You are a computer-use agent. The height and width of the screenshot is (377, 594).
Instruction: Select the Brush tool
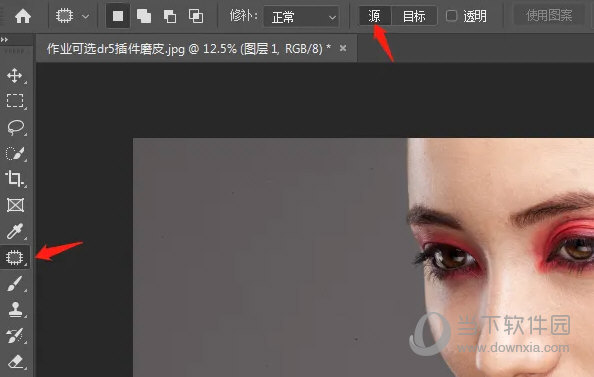coord(15,284)
